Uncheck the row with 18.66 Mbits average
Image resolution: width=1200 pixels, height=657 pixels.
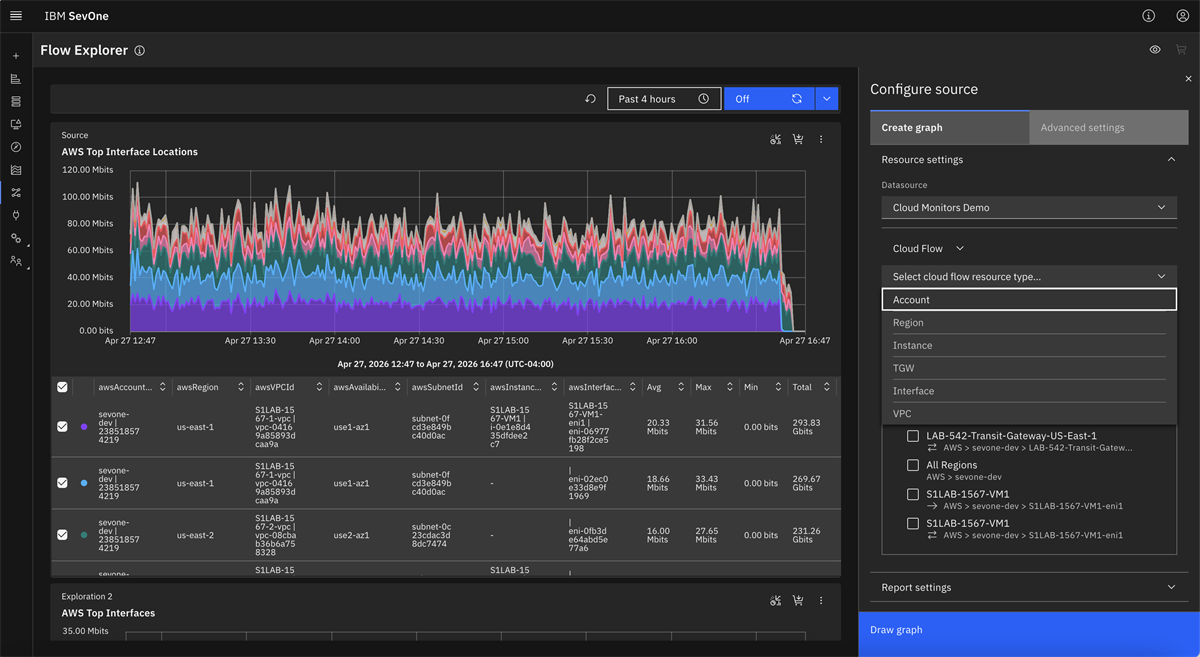(x=62, y=483)
